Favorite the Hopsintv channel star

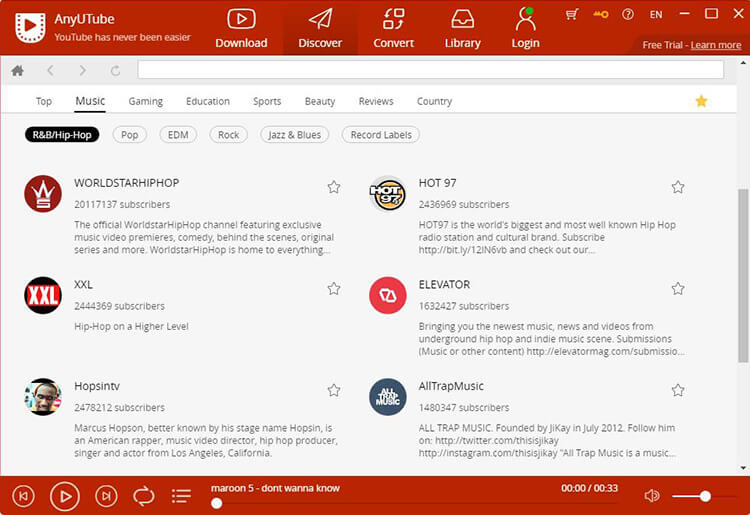coord(334,390)
